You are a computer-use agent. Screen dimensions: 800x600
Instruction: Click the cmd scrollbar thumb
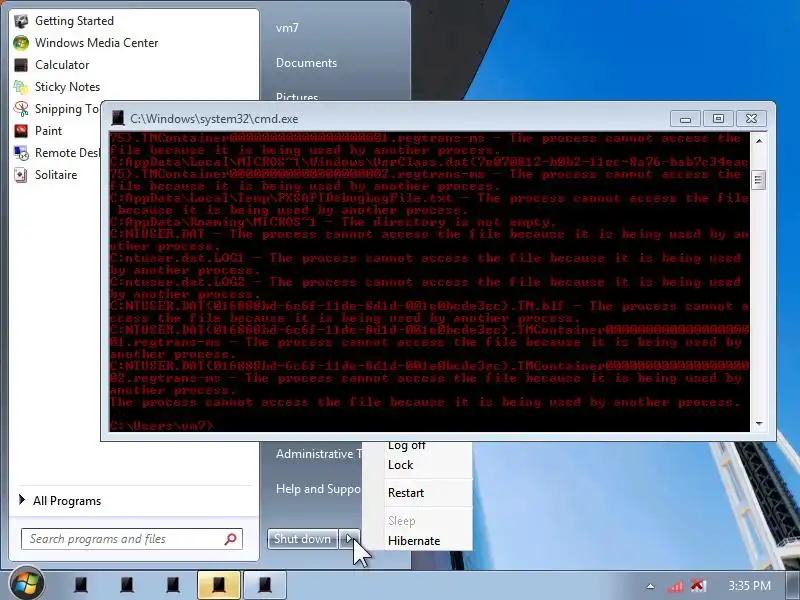click(759, 180)
